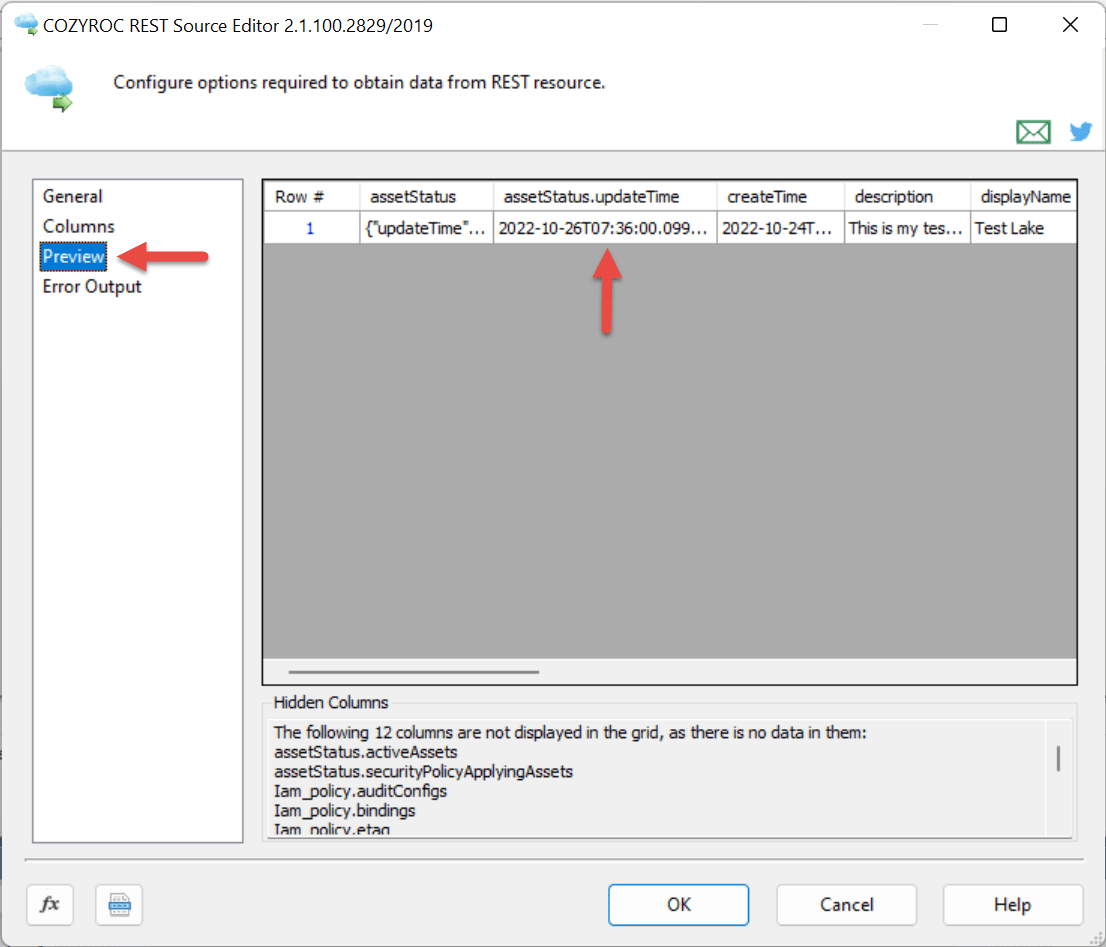This screenshot has height=947, width=1106.
Task: Confirm with the OK button
Action: [x=679, y=904]
